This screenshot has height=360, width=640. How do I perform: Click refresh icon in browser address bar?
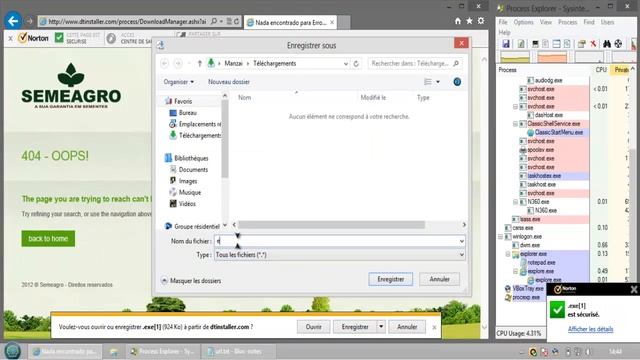tap(236, 21)
